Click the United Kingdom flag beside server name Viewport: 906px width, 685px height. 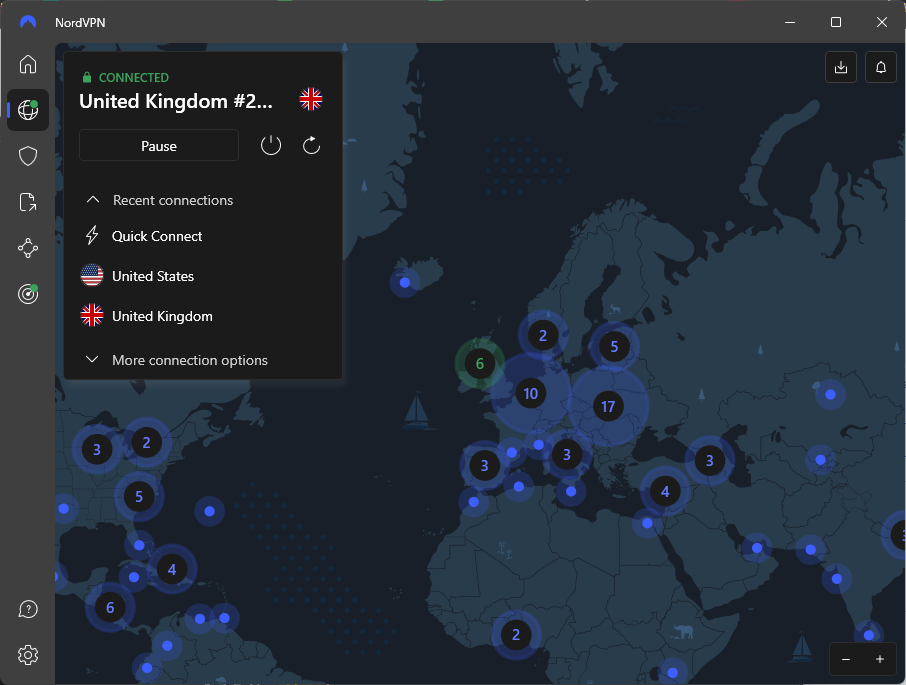point(311,99)
